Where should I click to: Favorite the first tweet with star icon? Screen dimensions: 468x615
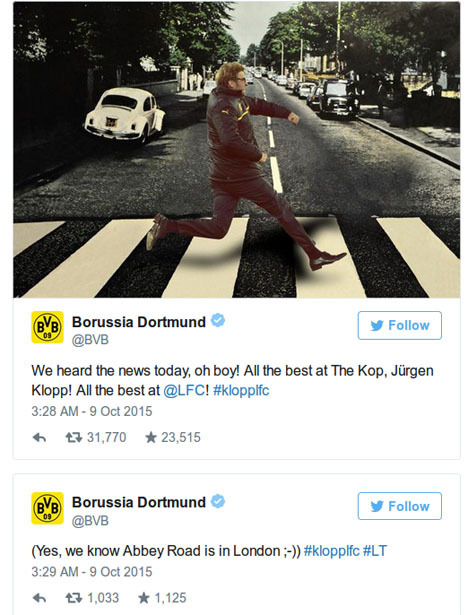[151, 437]
